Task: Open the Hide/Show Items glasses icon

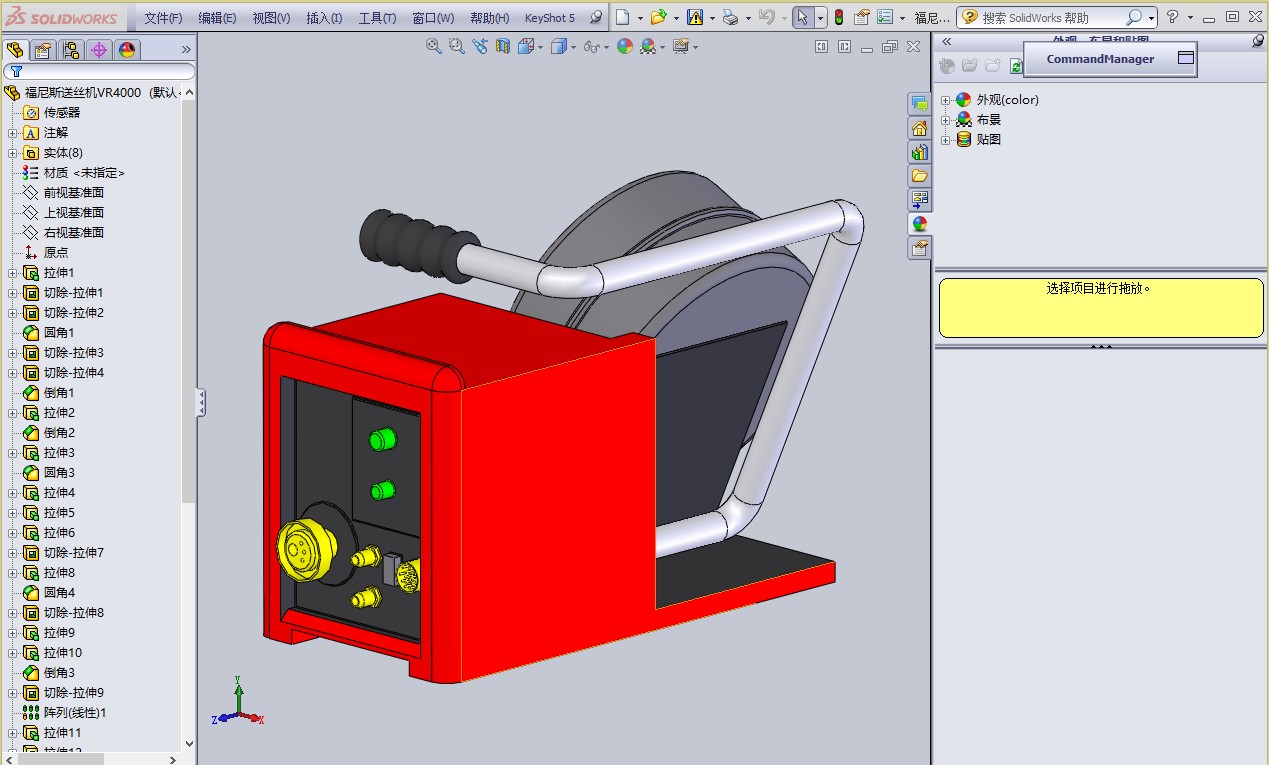Action: [592, 46]
